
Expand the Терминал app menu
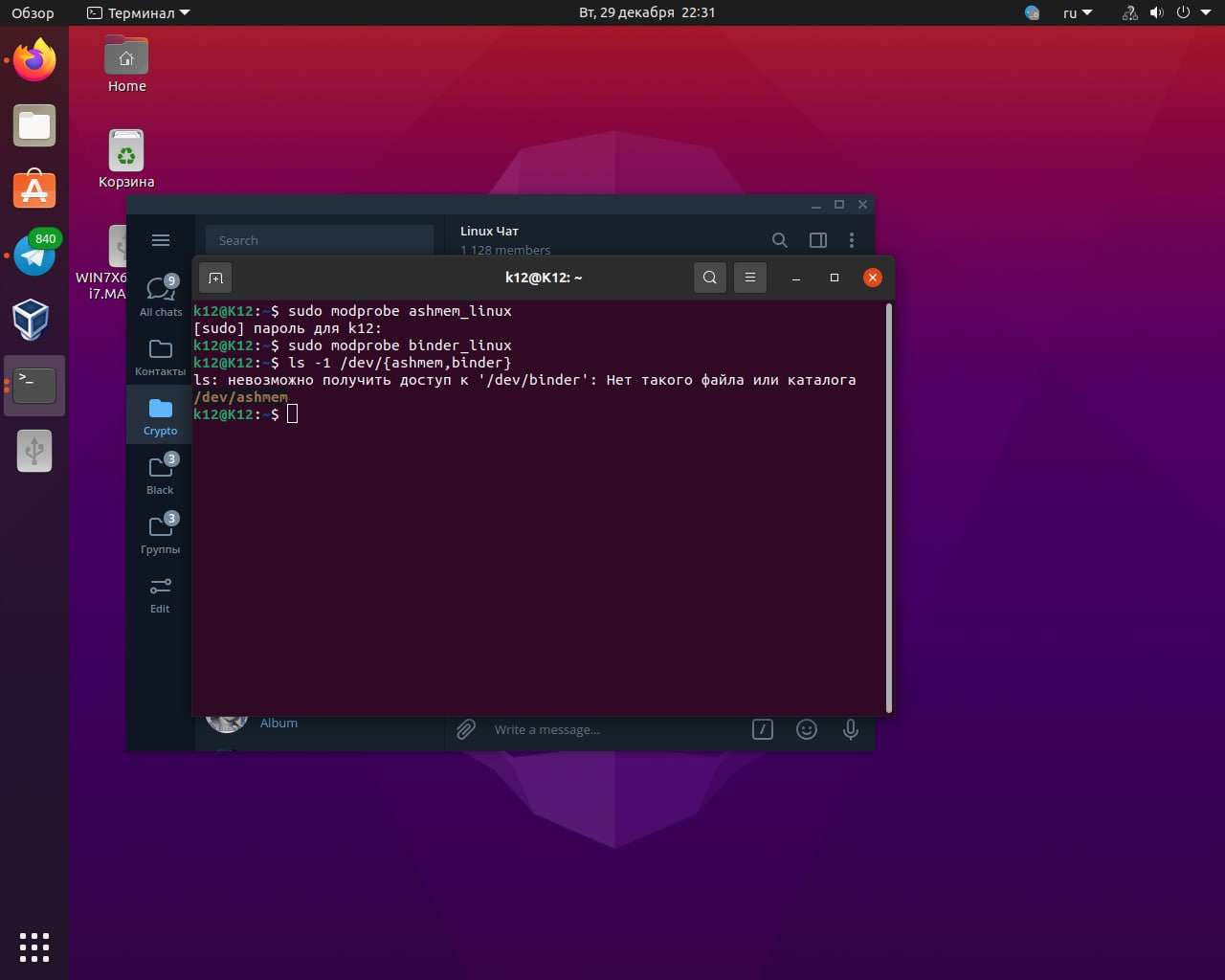coord(139,12)
